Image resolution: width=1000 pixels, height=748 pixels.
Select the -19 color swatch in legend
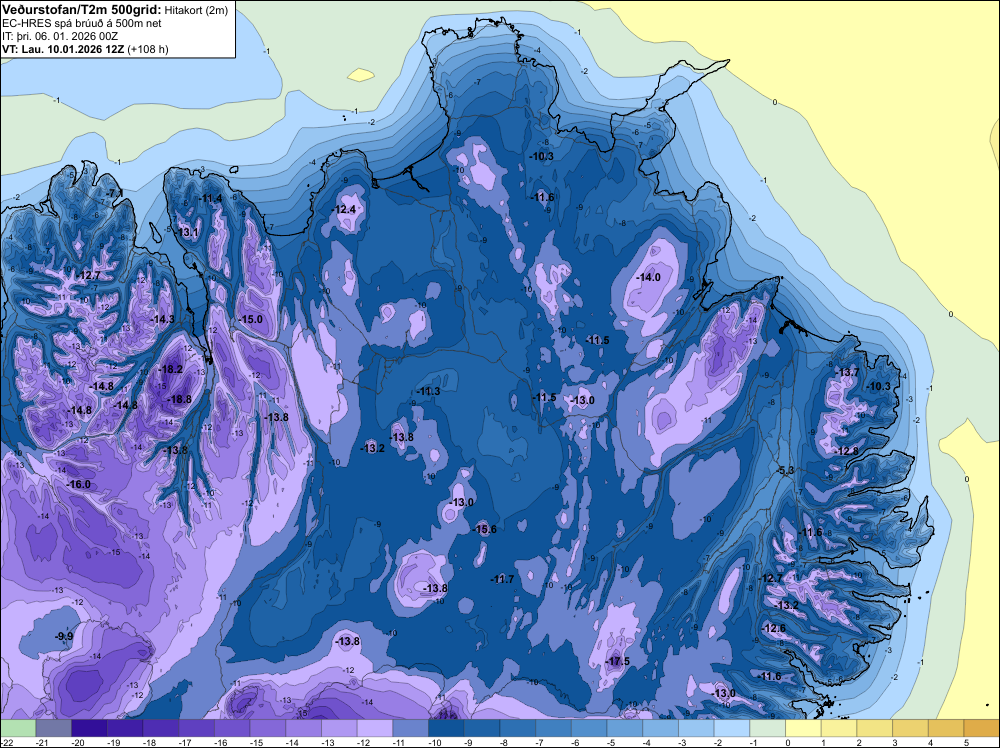(125, 728)
